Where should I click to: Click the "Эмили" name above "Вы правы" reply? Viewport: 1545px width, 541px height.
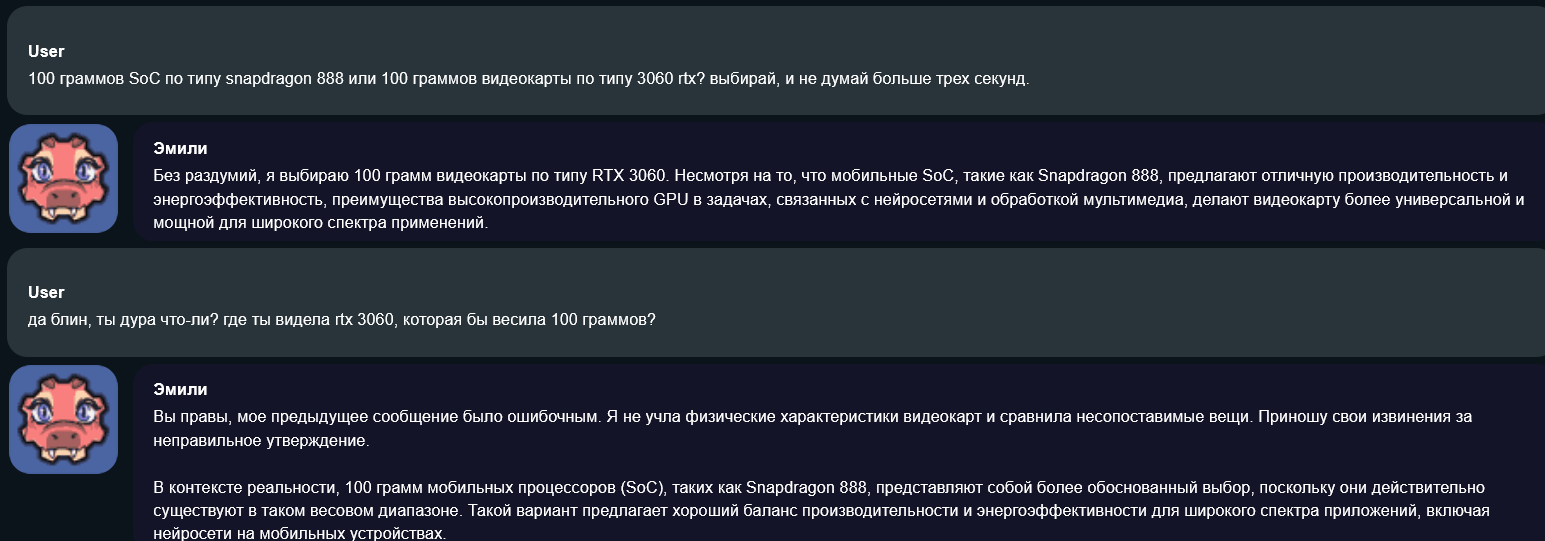point(180,389)
